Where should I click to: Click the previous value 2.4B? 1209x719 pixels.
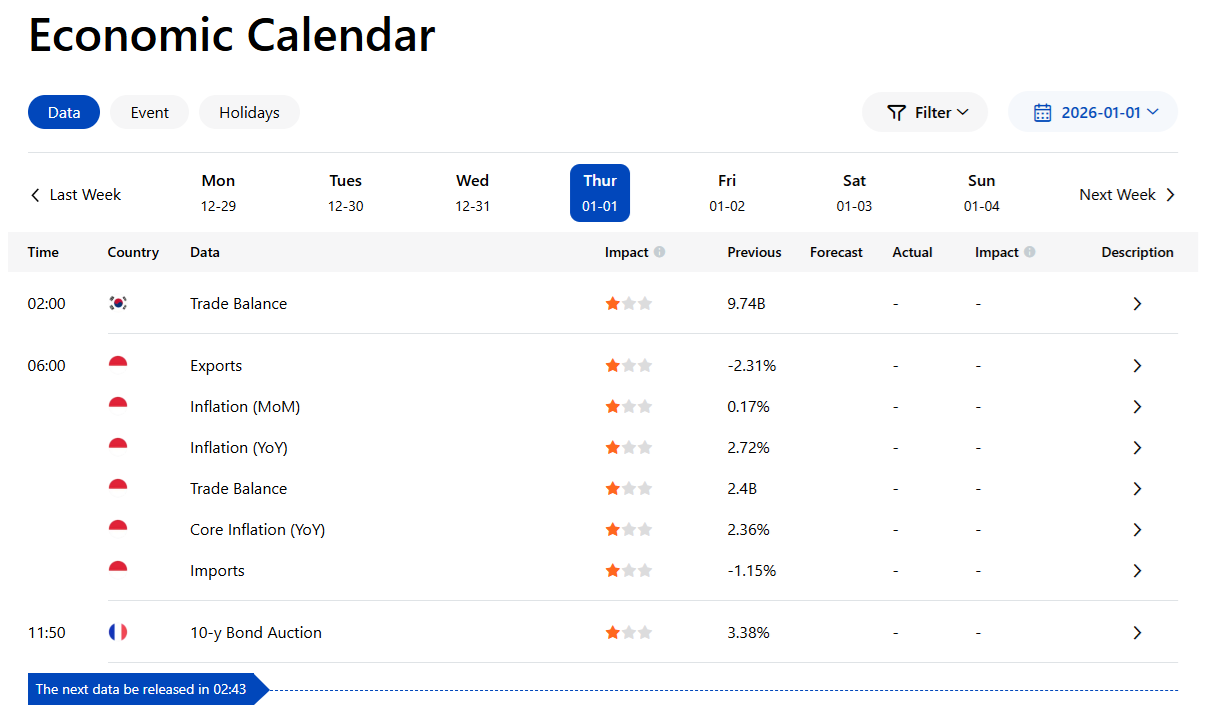(x=742, y=488)
